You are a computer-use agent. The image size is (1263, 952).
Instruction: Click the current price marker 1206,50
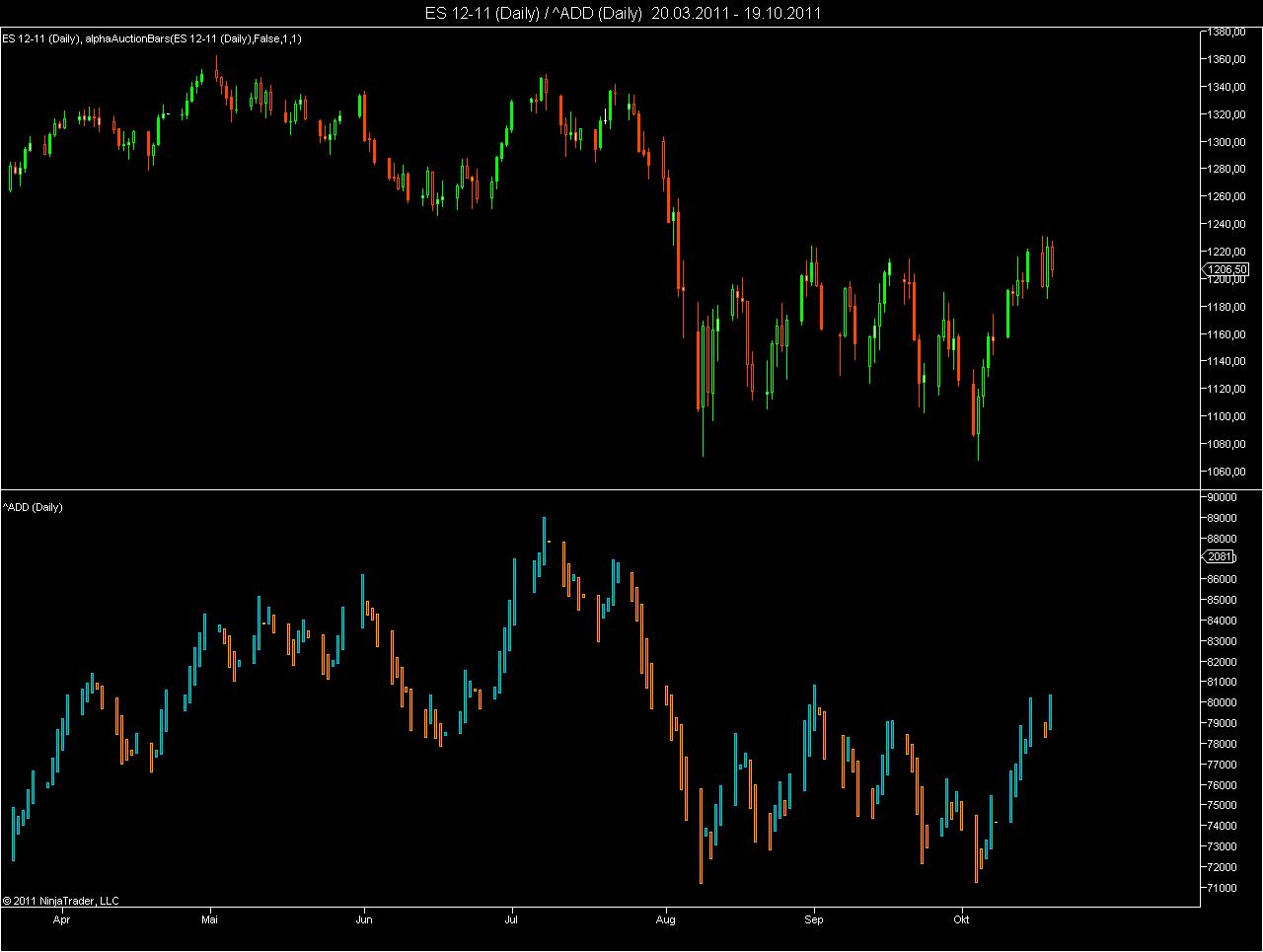pyautogui.click(x=1225, y=269)
